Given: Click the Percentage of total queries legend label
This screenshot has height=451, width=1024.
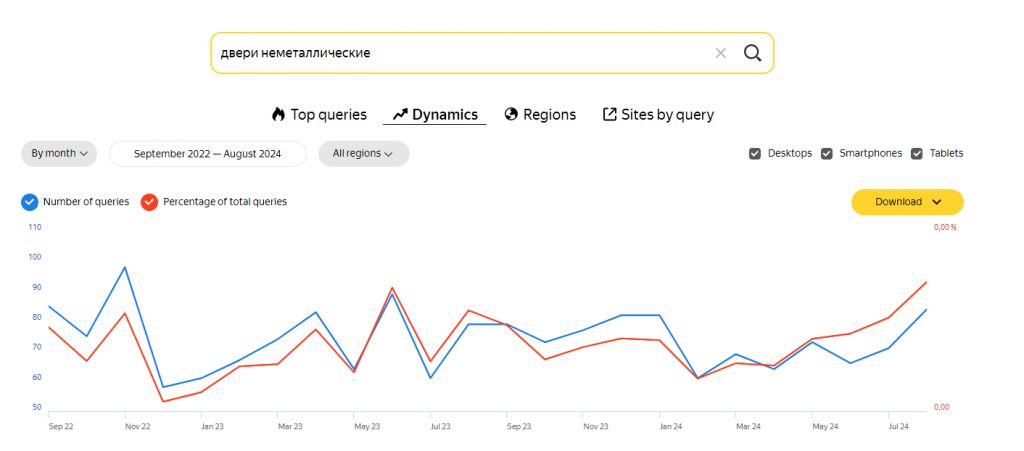Looking at the screenshot, I should pyautogui.click(x=225, y=202).
